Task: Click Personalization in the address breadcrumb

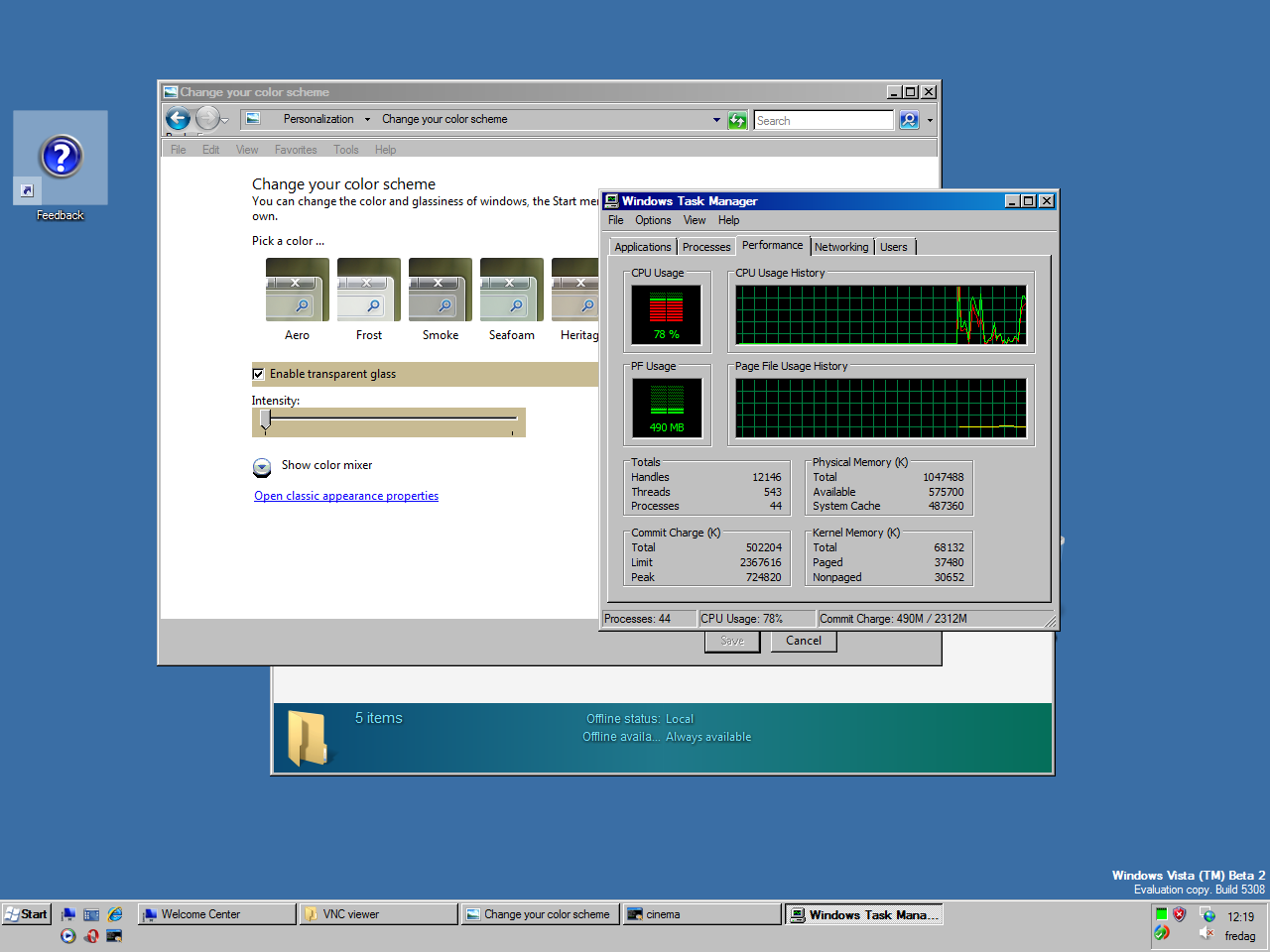Action: pos(318,119)
